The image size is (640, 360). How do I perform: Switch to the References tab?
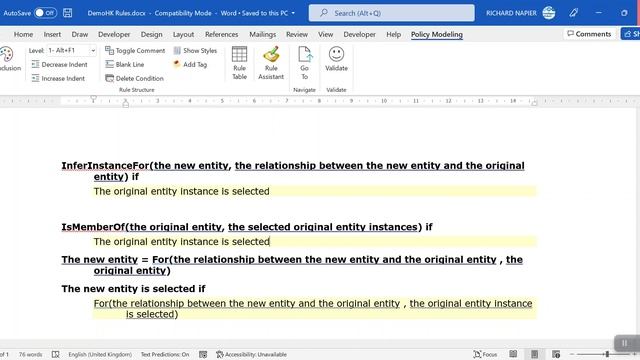point(221,35)
